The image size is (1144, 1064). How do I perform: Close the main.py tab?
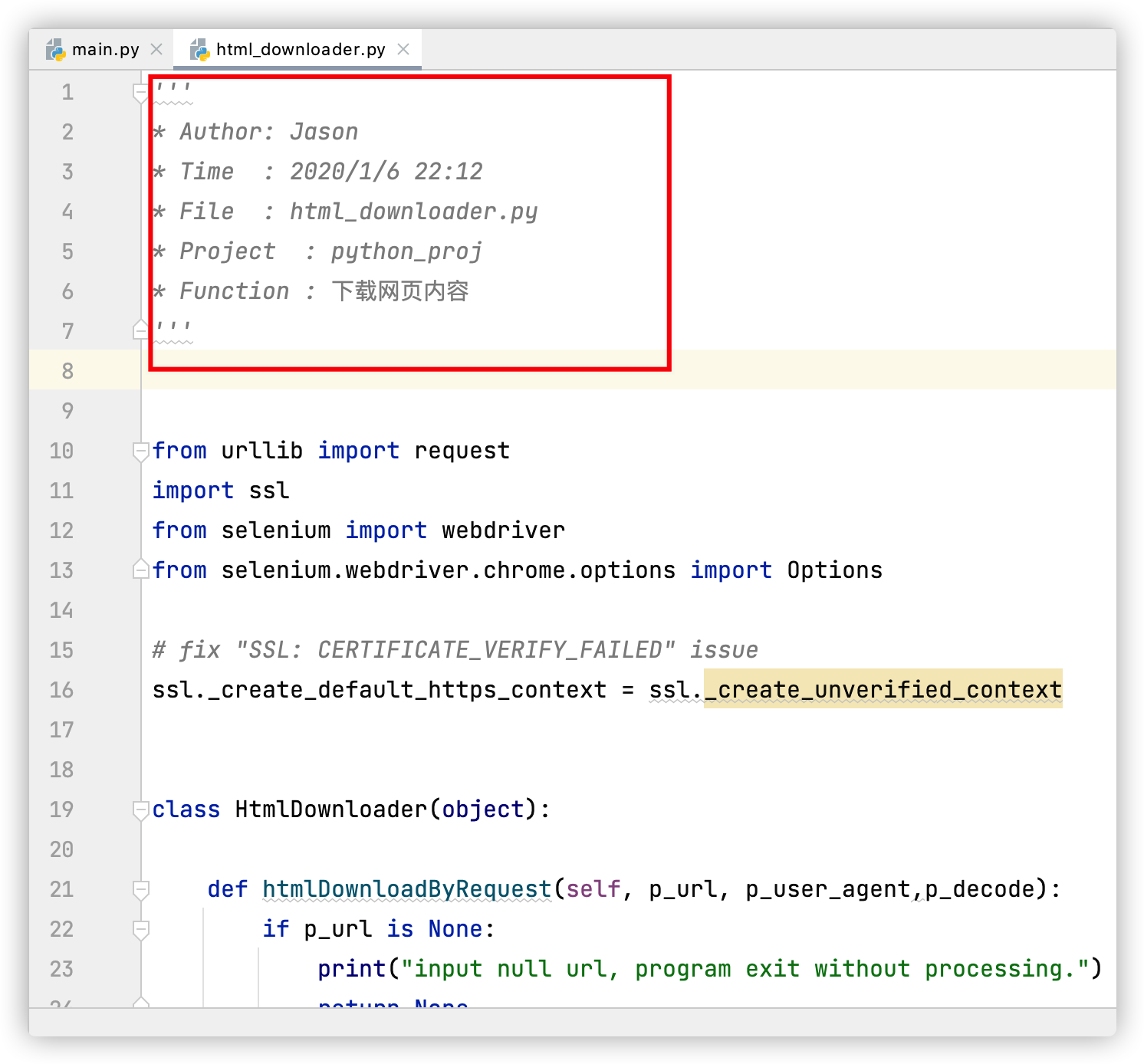(x=156, y=49)
